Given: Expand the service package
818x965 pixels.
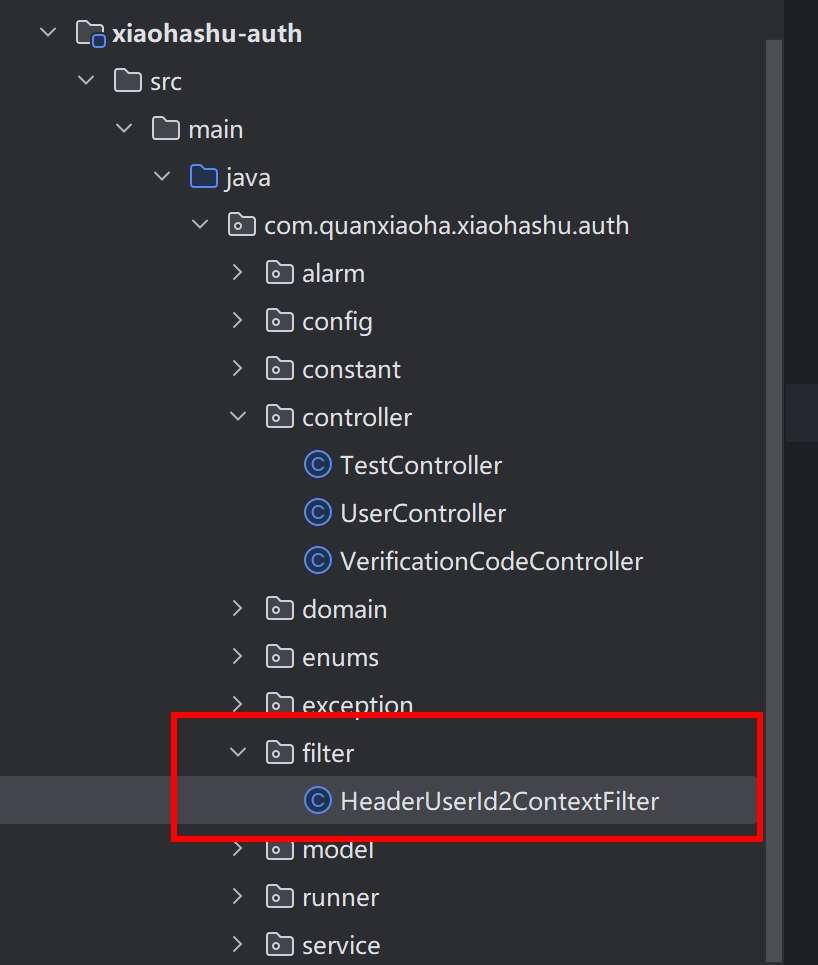Looking at the screenshot, I should point(237,944).
